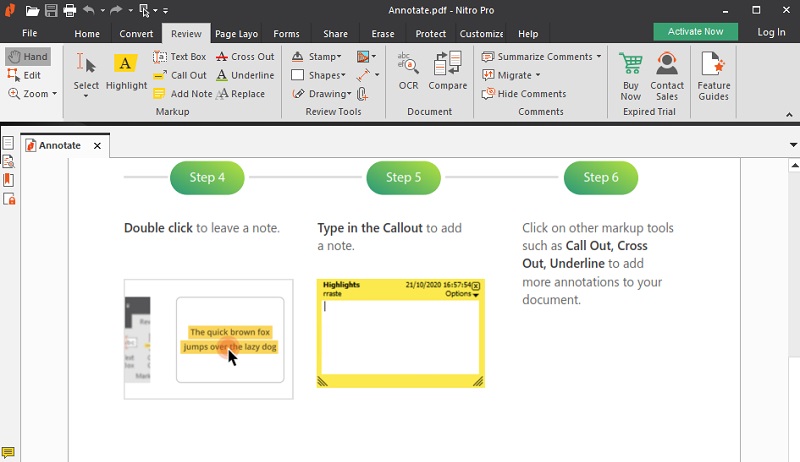
Task: Open the Compare documents tool
Action: pos(447,71)
